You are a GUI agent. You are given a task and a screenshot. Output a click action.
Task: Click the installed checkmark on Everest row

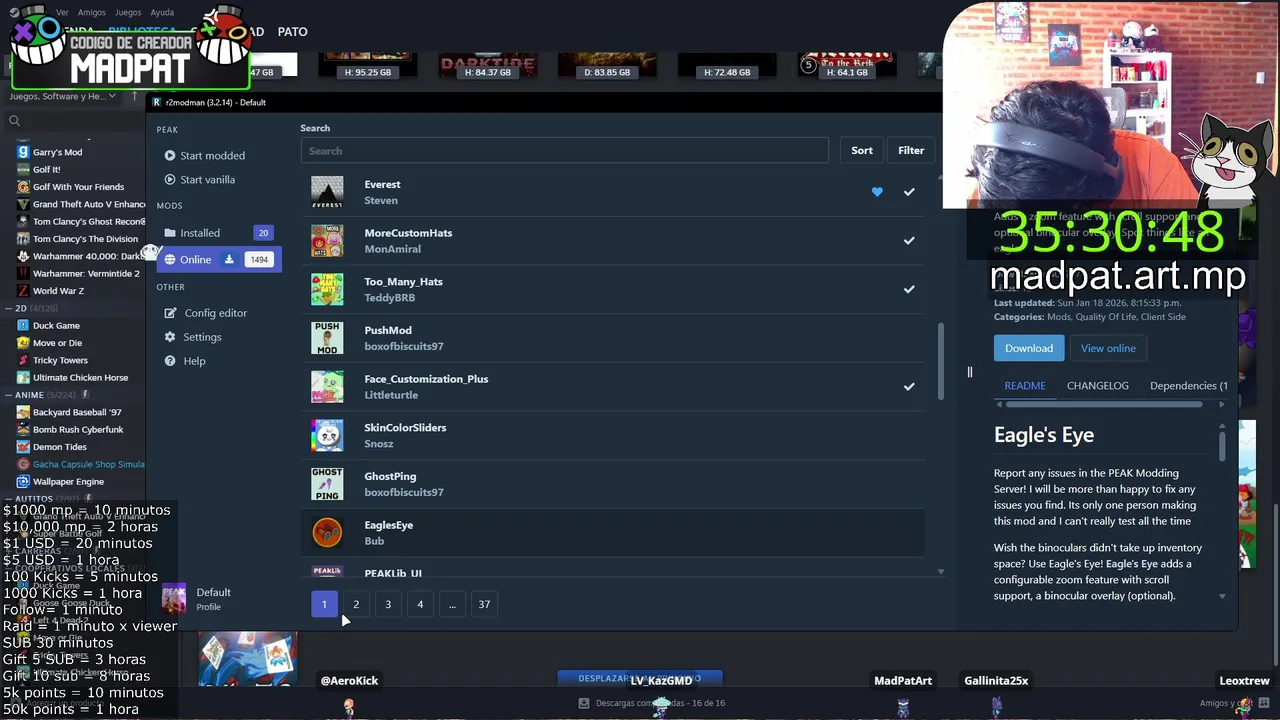pyautogui.click(x=909, y=192)
